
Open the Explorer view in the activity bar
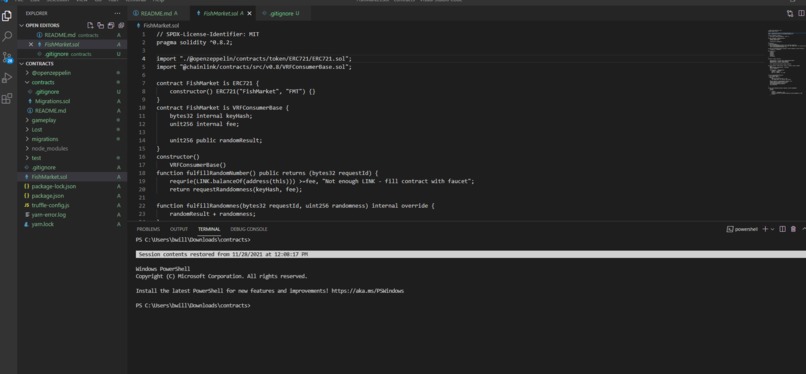(7, 16)
